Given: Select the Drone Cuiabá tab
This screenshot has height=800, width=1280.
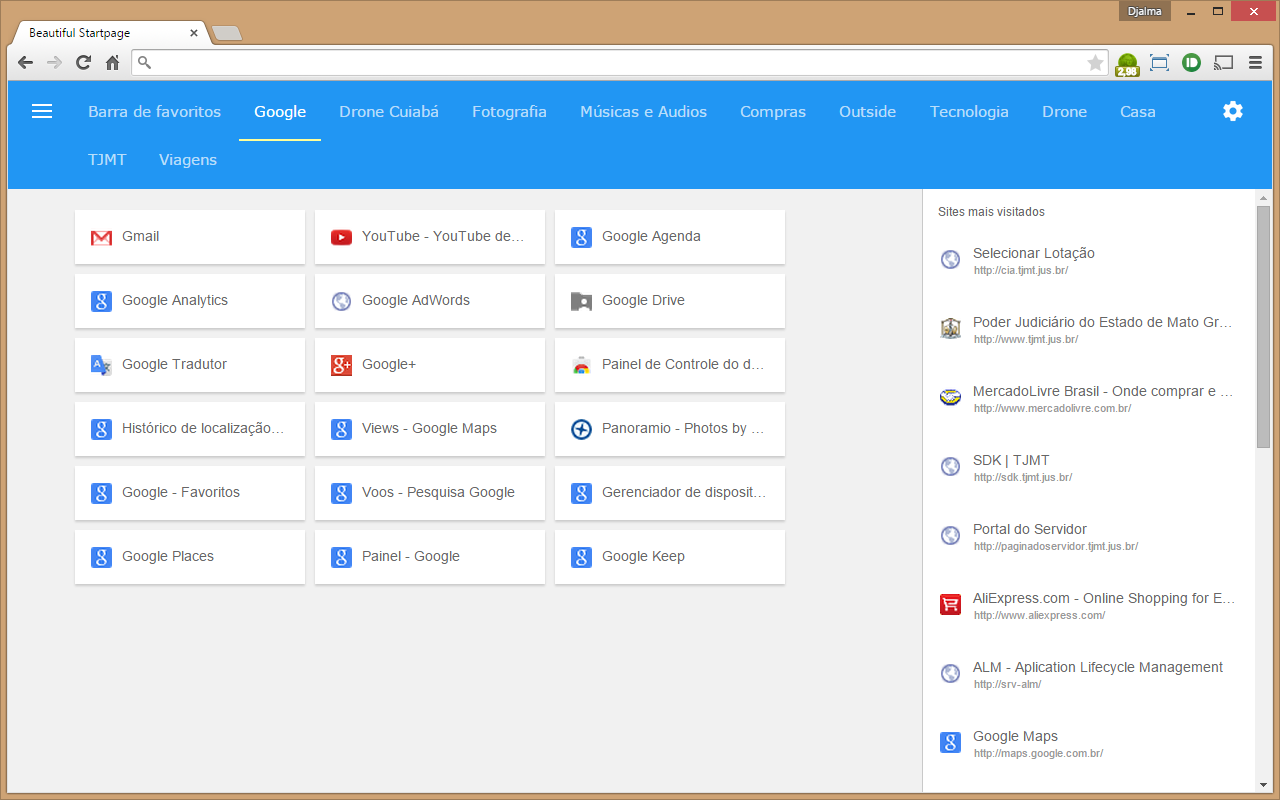Looking at the screenshot, I should click(x=389, y=112).
